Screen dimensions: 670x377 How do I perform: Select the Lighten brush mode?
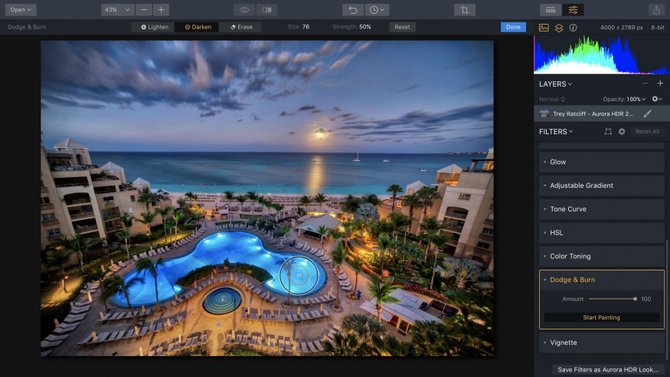pyautogui.click(x=155, y=27)
